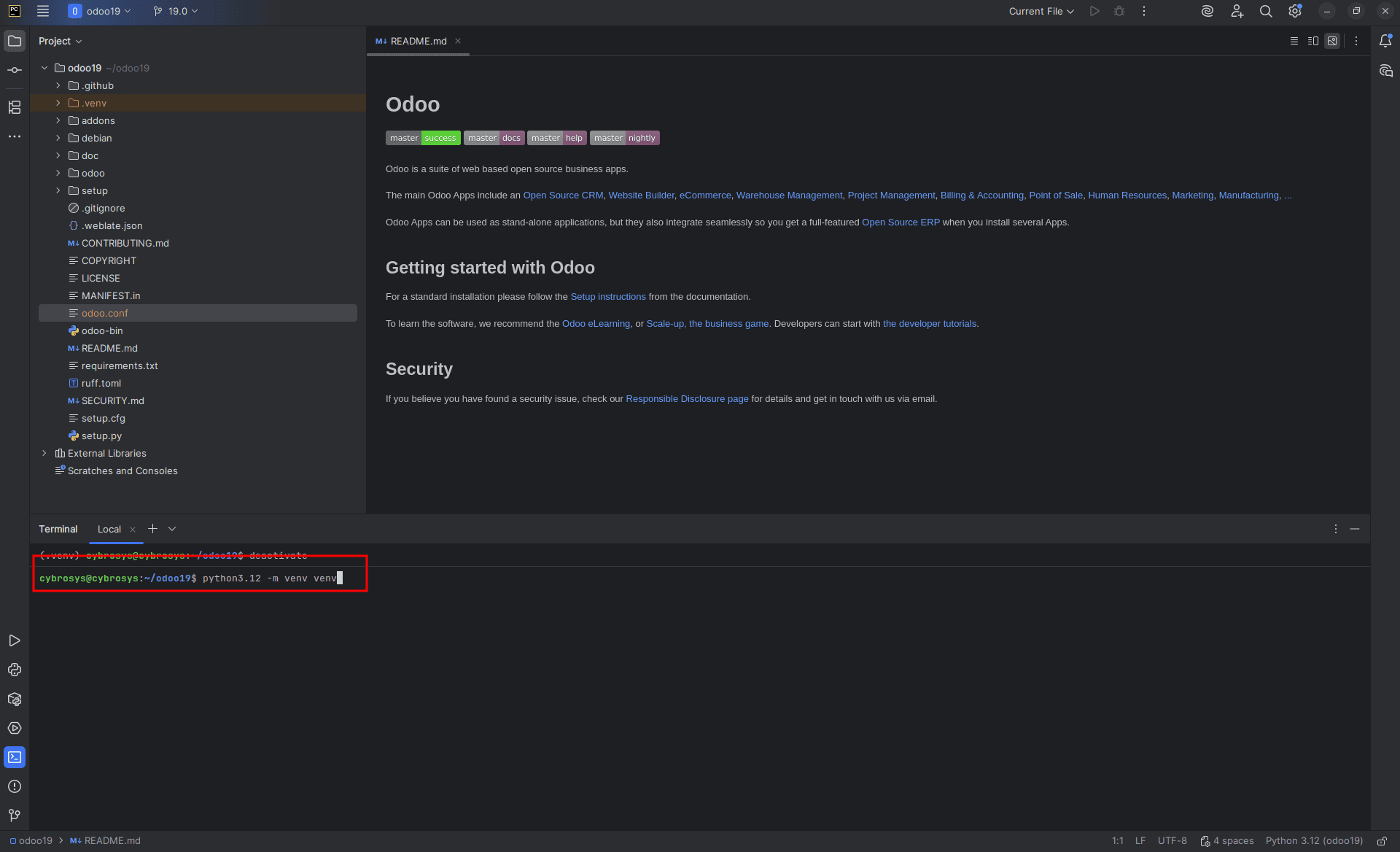Open the Structure tool window
The image size is (1400, 852).
(15, 107)
